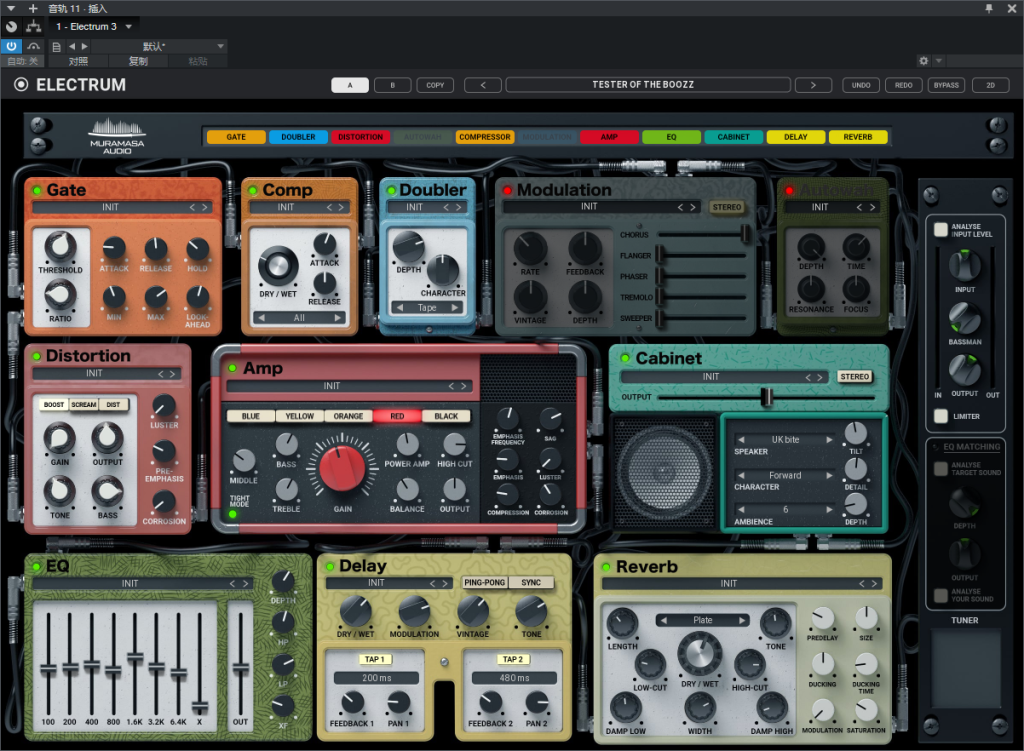Toggle the Amp Tight Mode LED
Screen dimensions: 1024x751
[232, 514]
